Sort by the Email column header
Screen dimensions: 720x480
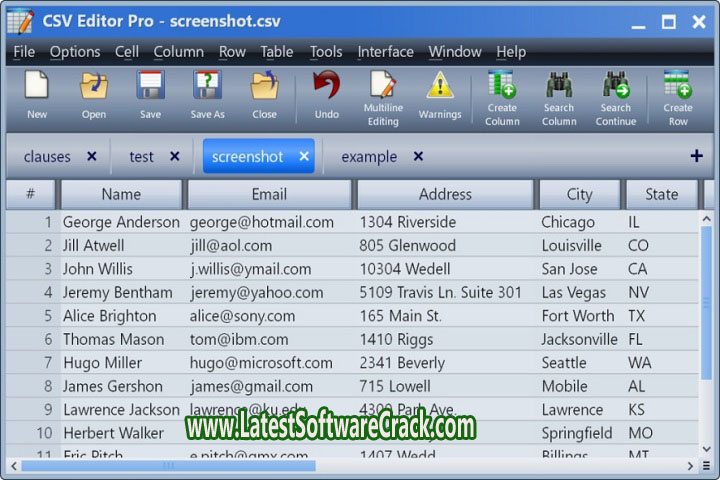pos(269,195)
